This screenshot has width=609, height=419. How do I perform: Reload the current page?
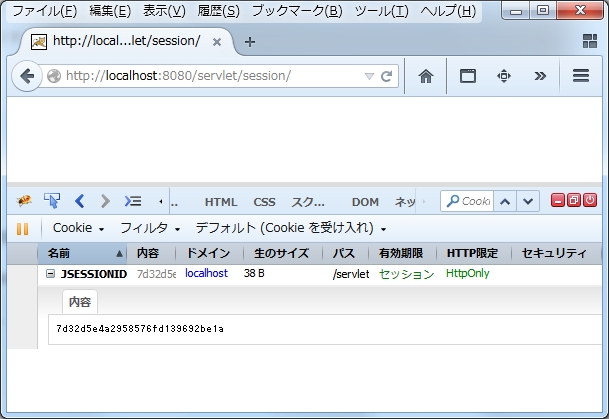coord(386,76)
